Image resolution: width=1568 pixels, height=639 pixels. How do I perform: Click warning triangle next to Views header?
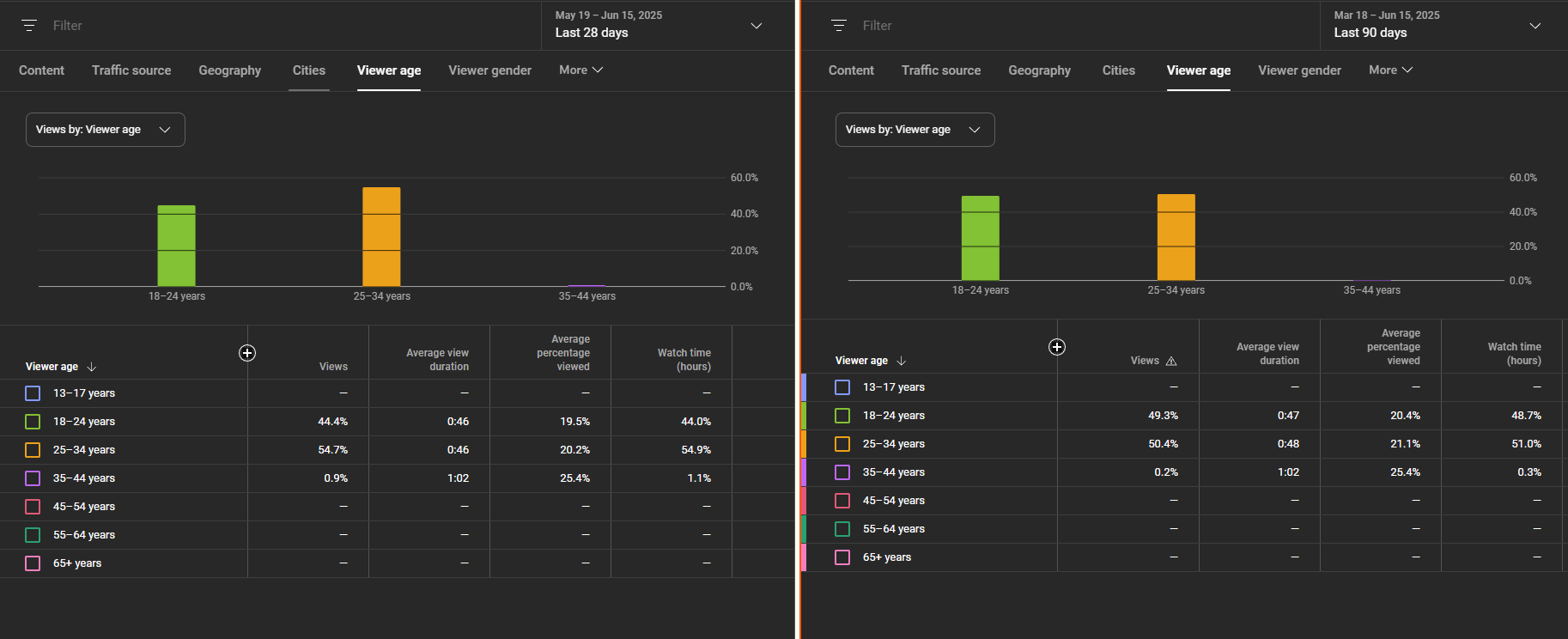[1171, 362]
